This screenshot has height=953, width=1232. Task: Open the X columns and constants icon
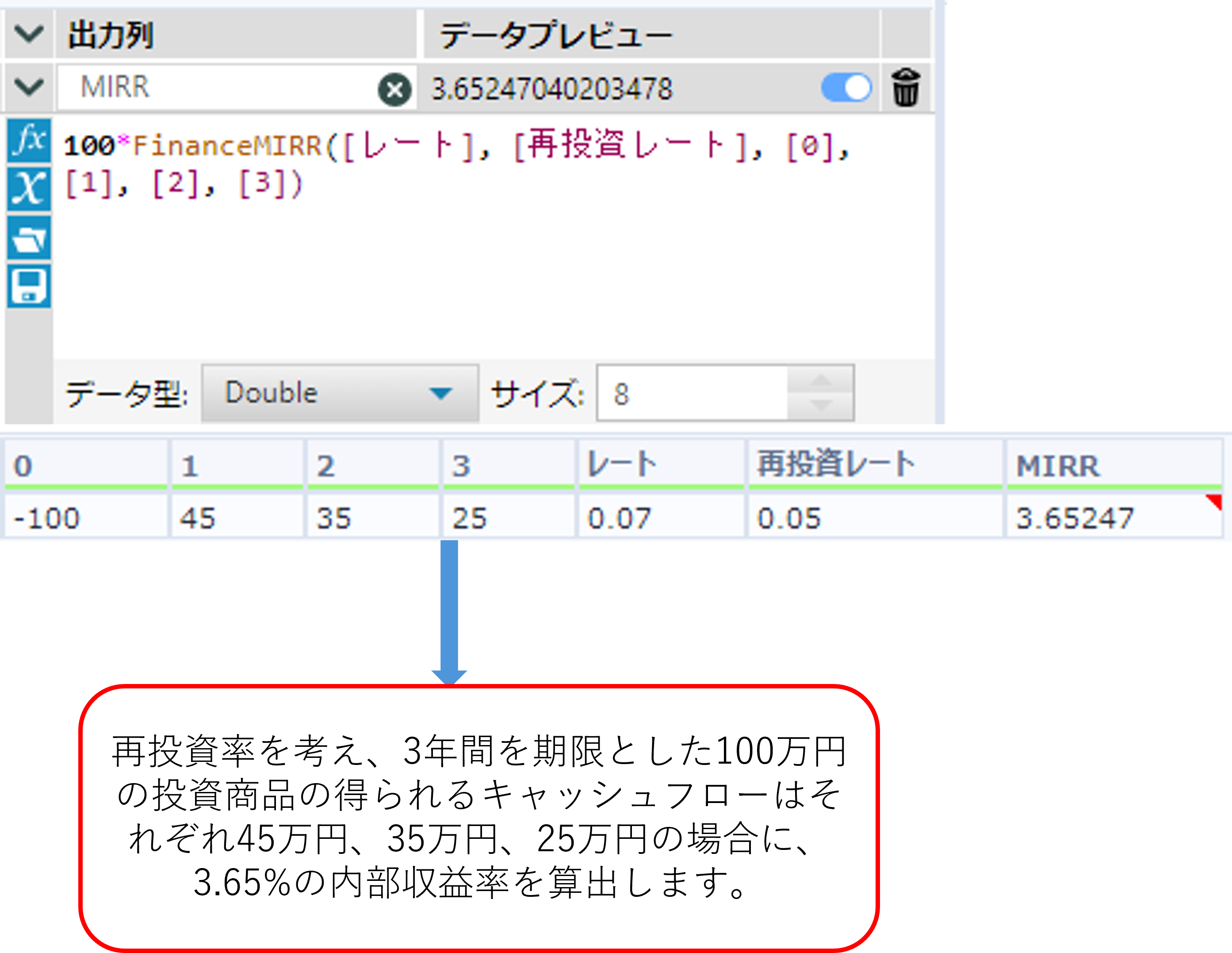tap(29, 188)
